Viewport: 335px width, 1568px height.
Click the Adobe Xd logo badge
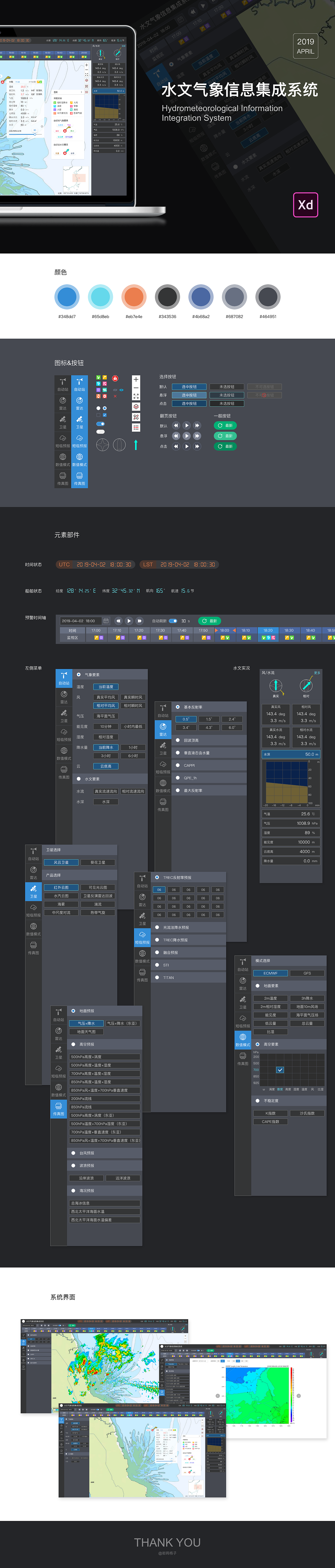[x=305, y=205]
